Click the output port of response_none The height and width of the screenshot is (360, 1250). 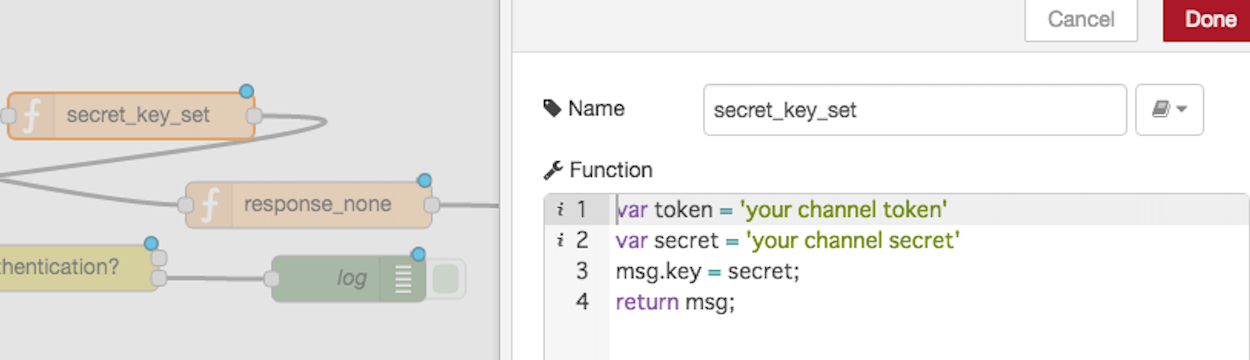click(431, 206)
